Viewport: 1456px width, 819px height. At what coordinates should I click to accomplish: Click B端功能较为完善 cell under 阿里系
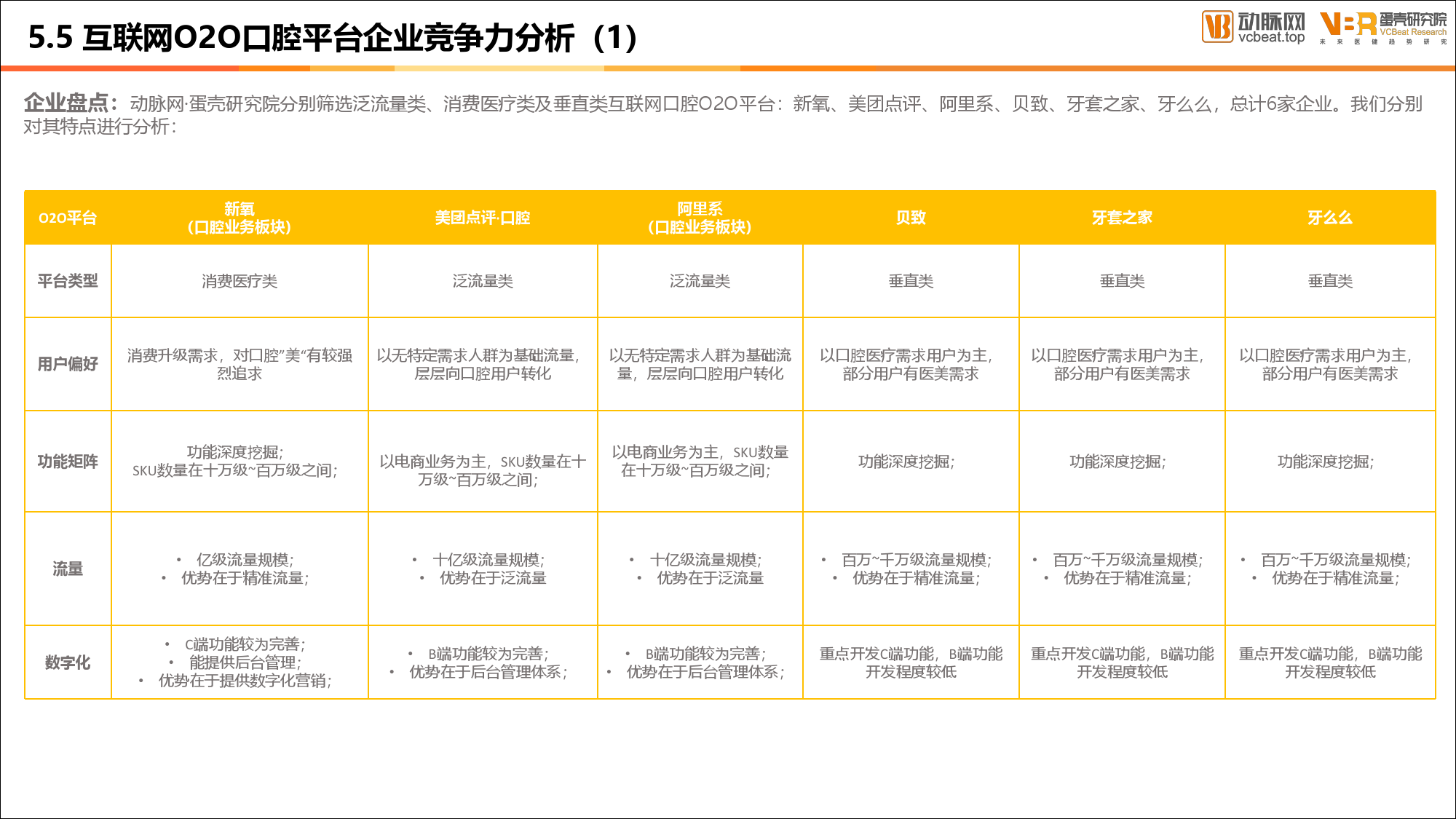(x=700, y=662)
